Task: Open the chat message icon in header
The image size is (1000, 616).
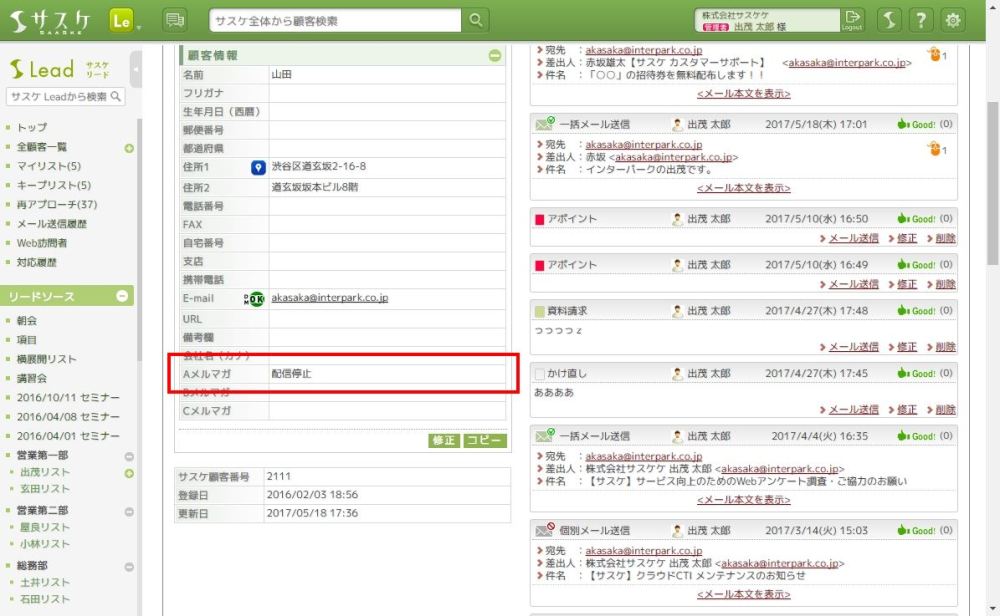Action: click(x=174, y=20)
